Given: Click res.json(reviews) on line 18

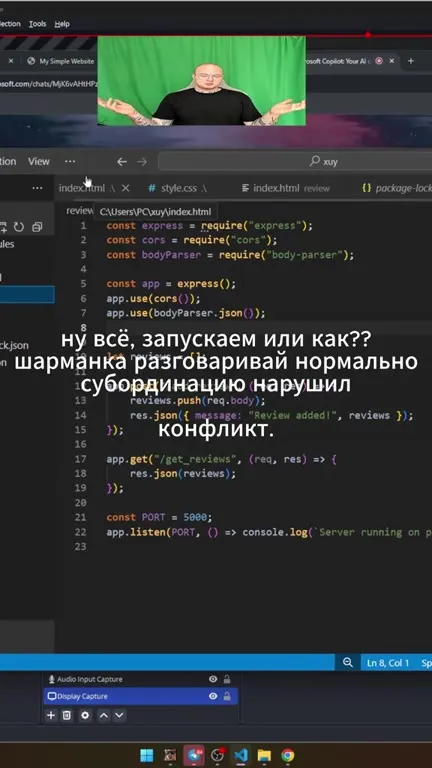Looking at the screenshot, I should (183, 474).
